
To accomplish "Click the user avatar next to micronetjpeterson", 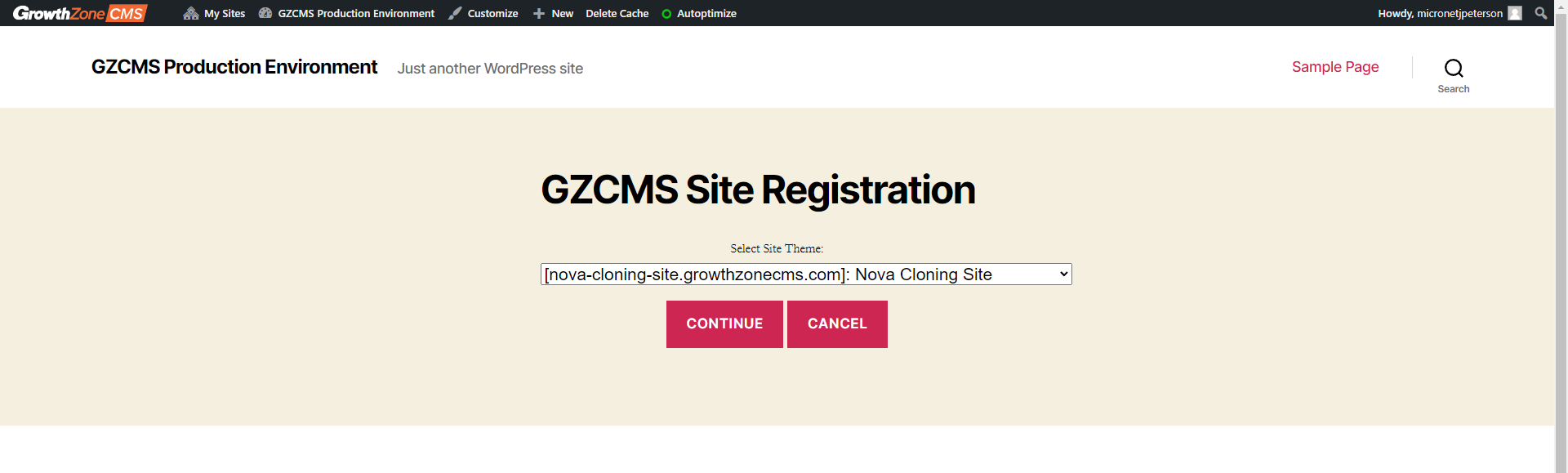I will [1515, 13].
